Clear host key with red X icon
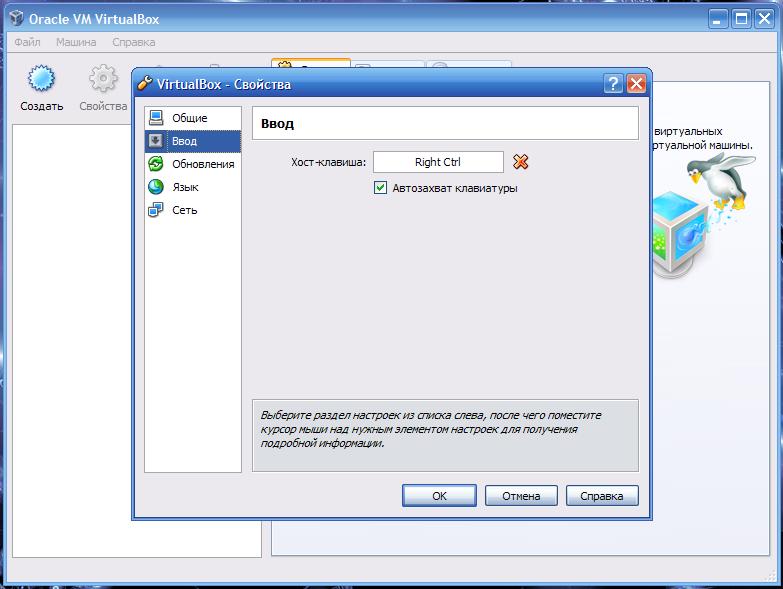The image size is (783, 589). [x=520, y=162]
